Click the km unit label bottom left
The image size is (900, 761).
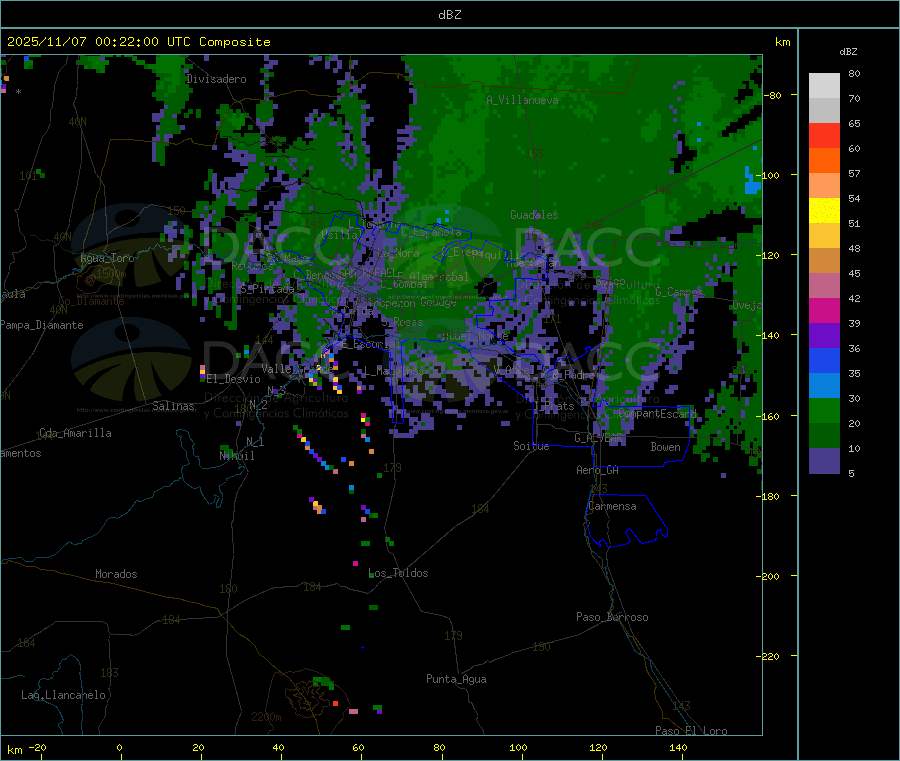(14, 750)
